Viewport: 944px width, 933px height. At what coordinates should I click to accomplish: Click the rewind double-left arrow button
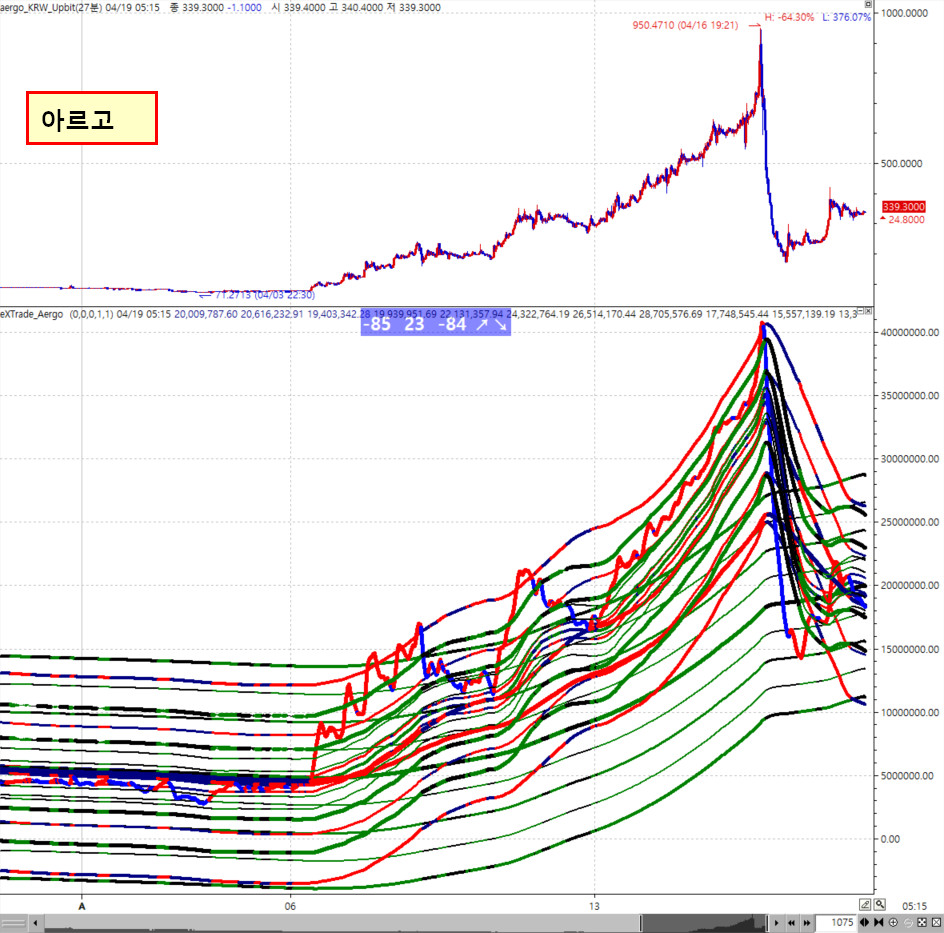tap(790, 922)
